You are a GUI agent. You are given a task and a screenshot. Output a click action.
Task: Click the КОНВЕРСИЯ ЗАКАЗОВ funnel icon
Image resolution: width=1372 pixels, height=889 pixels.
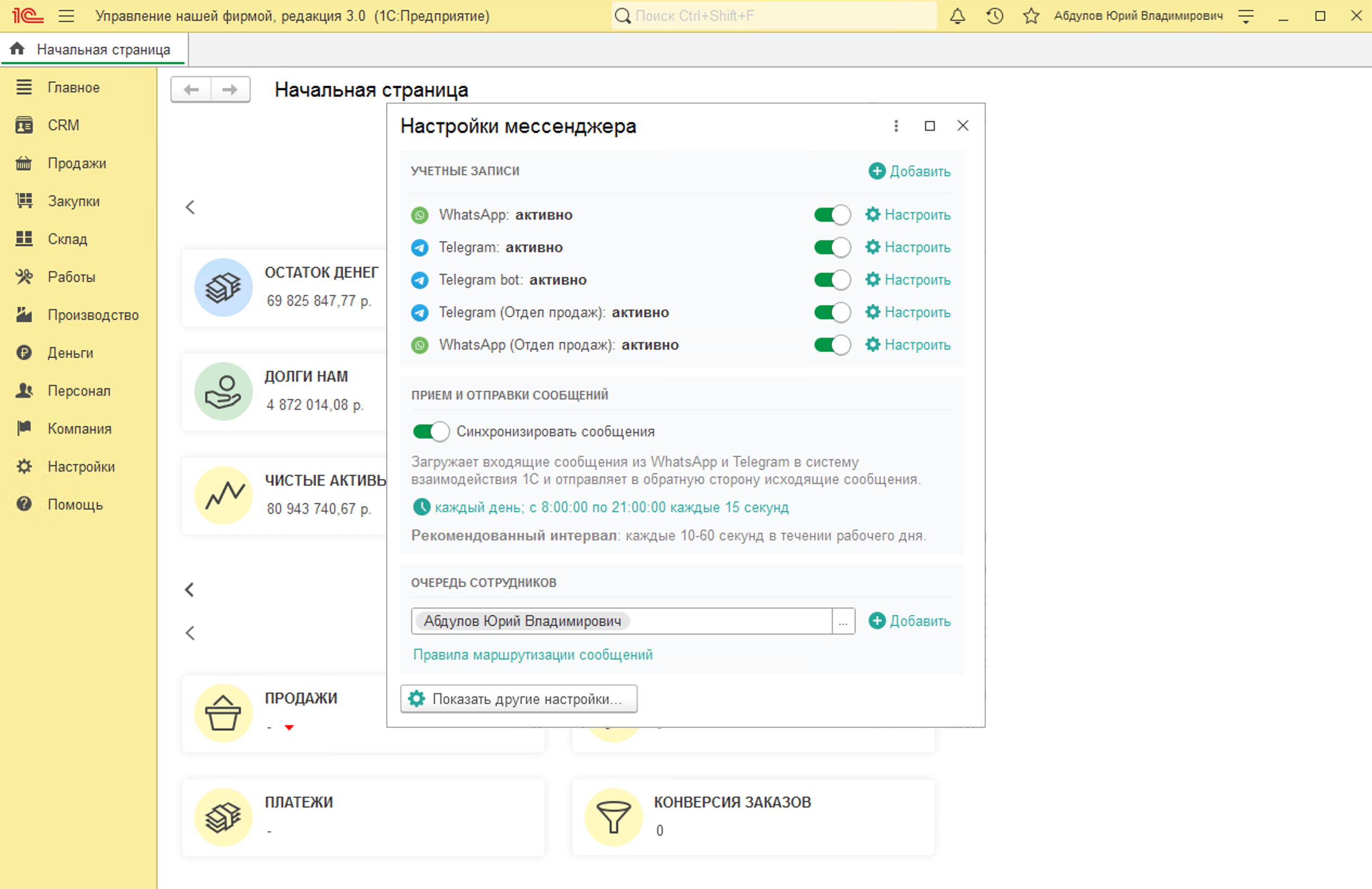[x=613, y=816]
